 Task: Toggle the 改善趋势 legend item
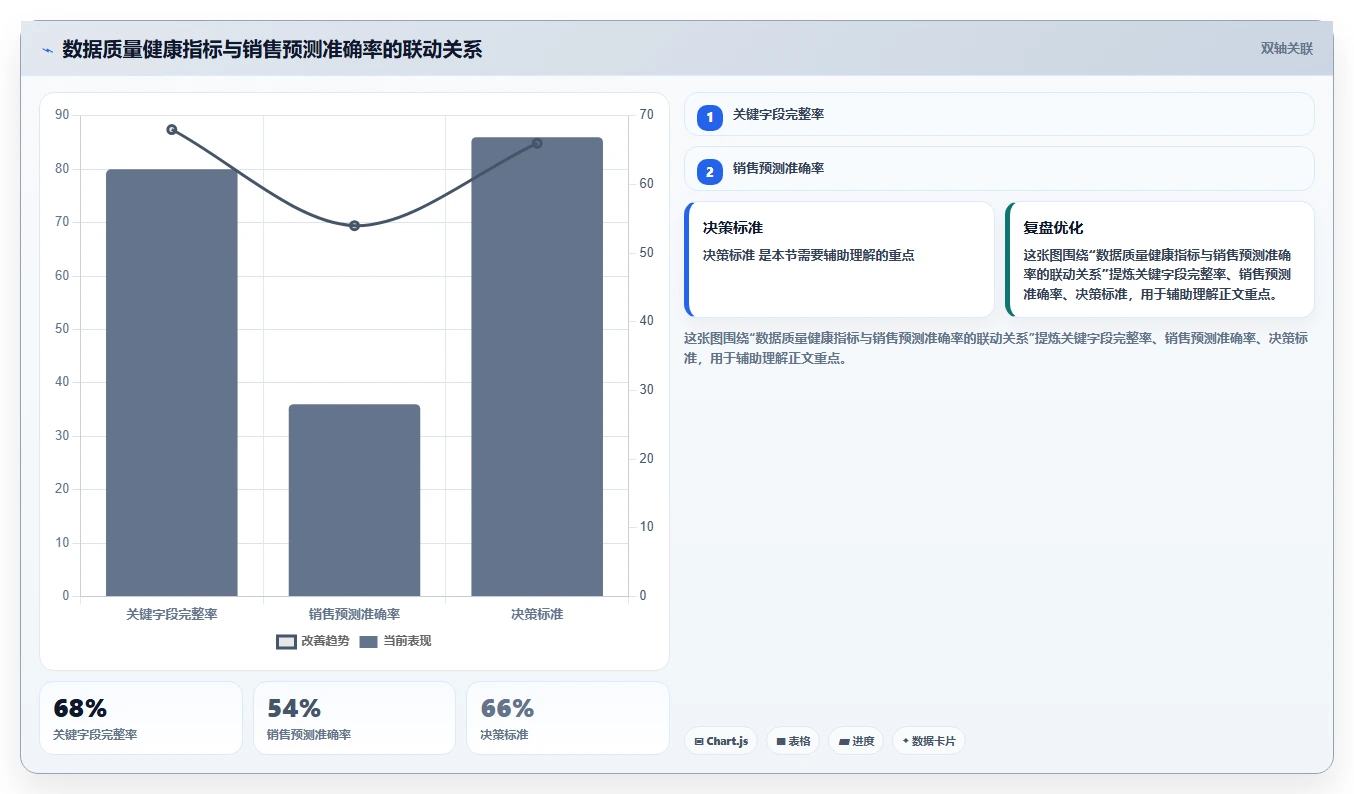point(313,641)
